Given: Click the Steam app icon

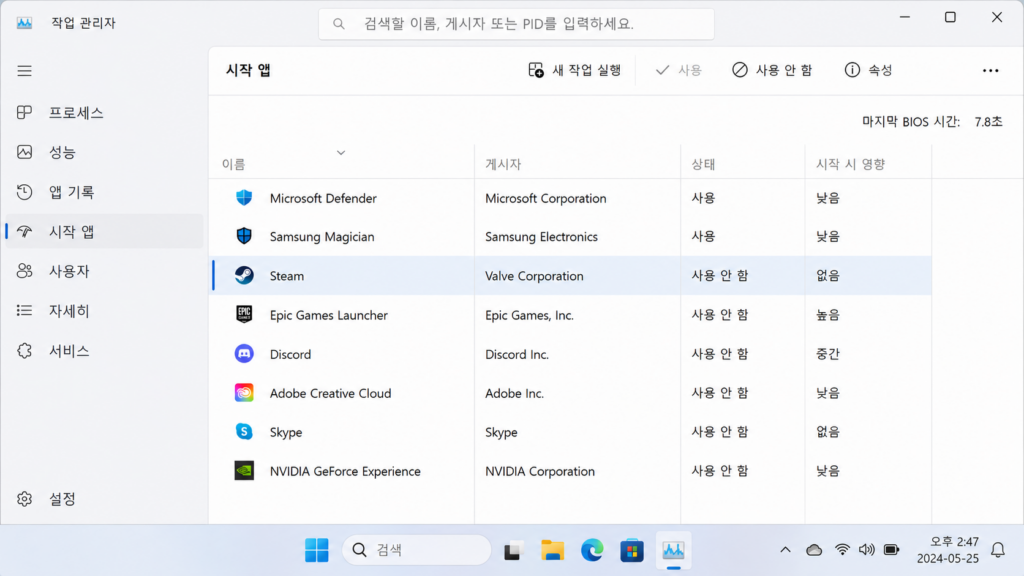Looking at the screenshot, I should pos(244,276).
